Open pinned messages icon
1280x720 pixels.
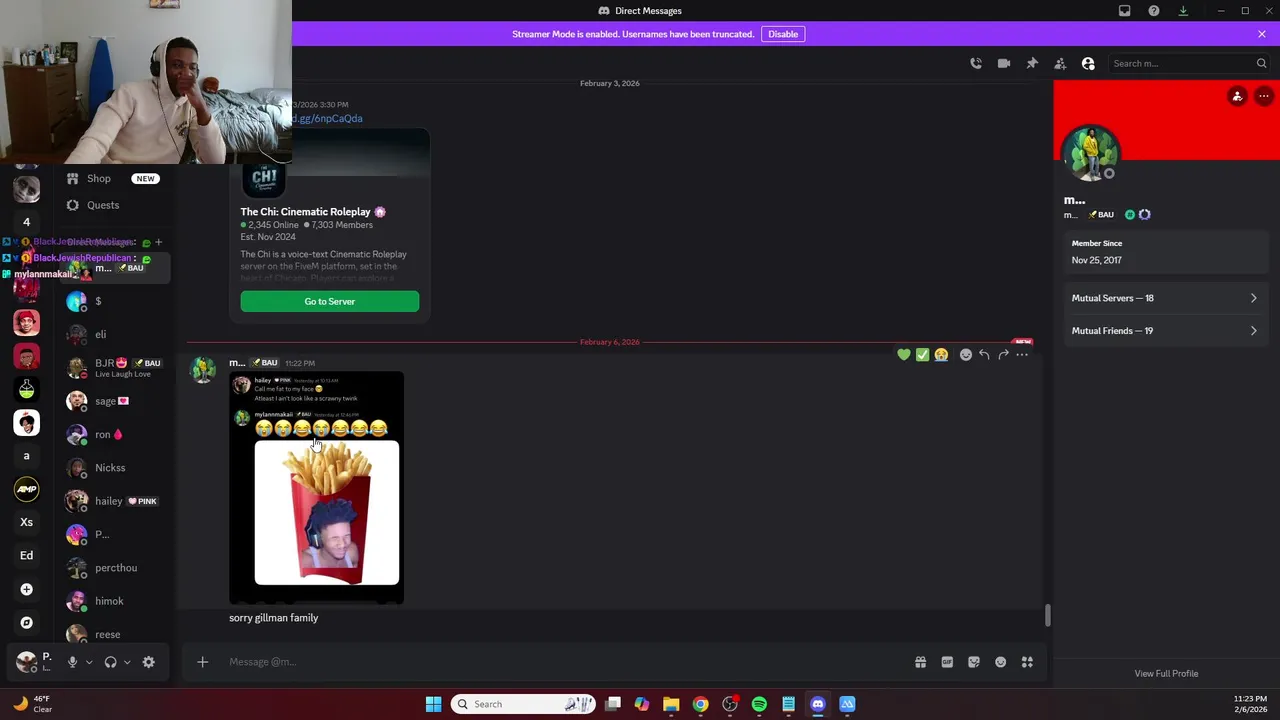(1032, 63)
